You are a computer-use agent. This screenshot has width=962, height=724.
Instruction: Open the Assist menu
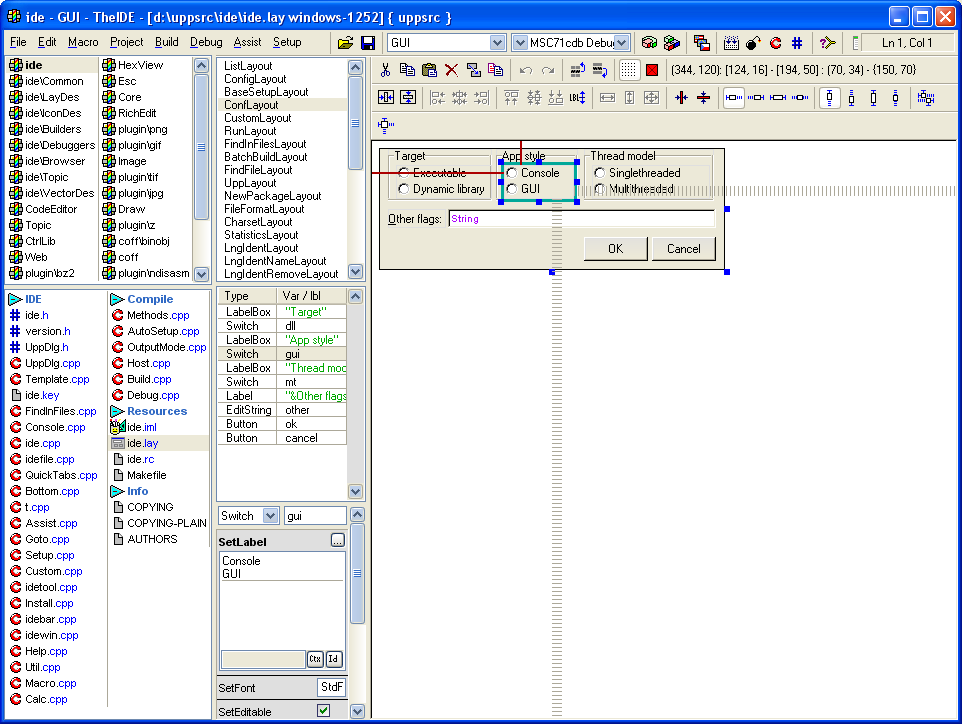(247, 42)
